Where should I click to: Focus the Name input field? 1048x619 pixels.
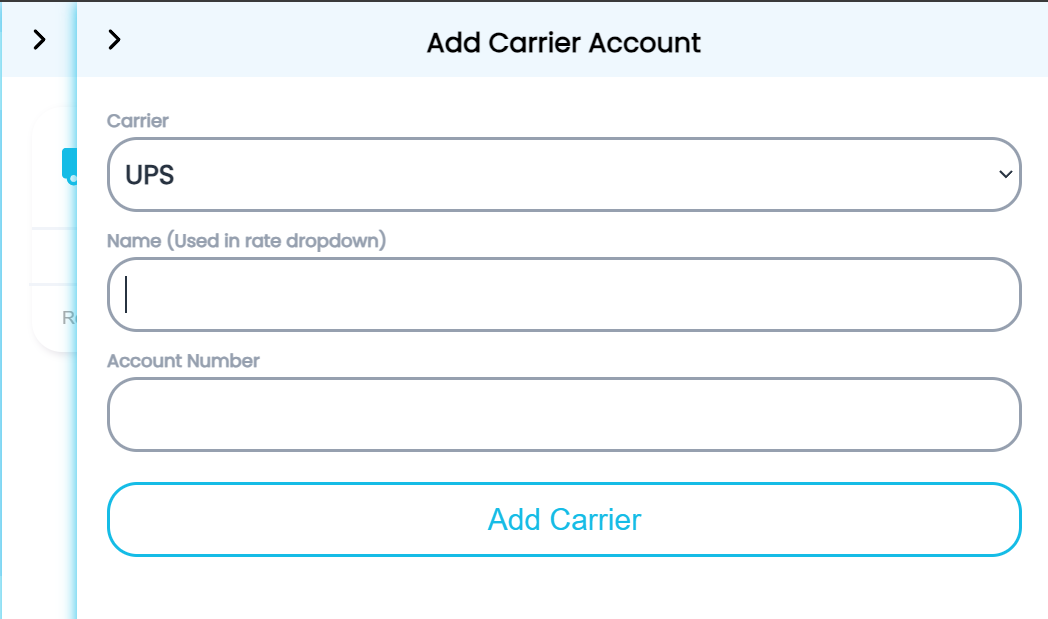(x=563, y=295)
